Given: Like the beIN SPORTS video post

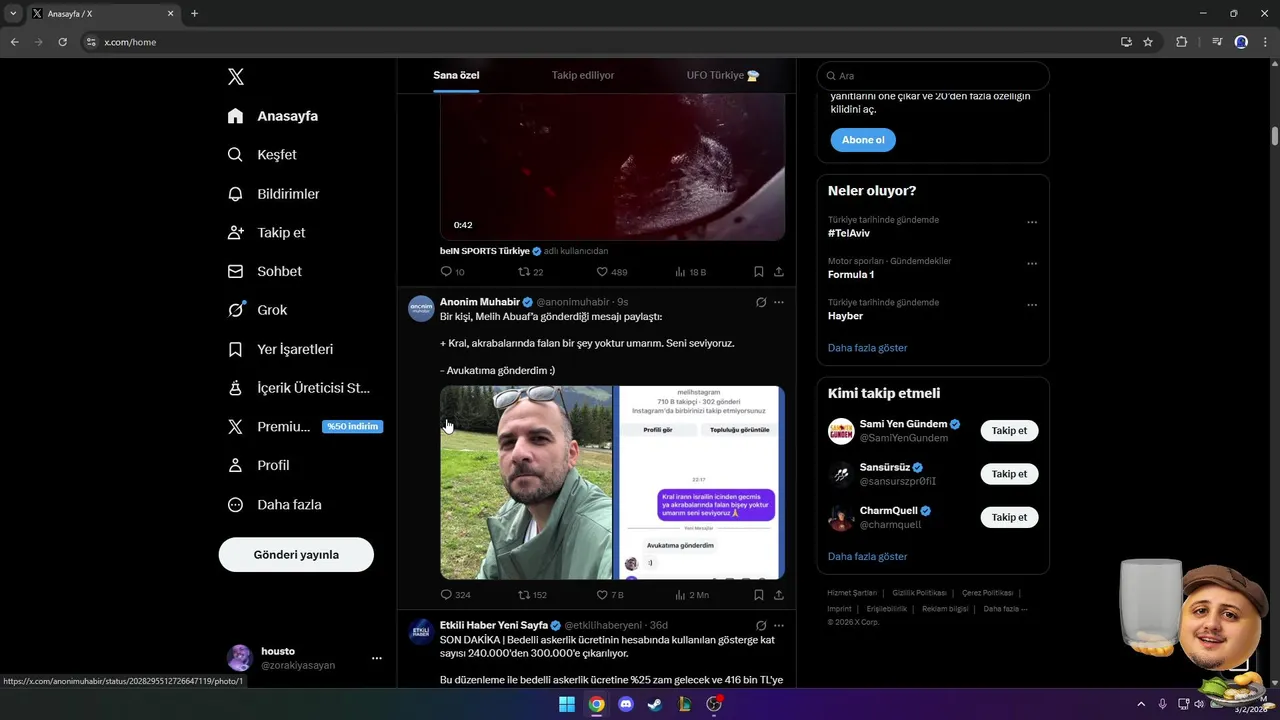Looking at the screenshot, I should tap(611, 272).
